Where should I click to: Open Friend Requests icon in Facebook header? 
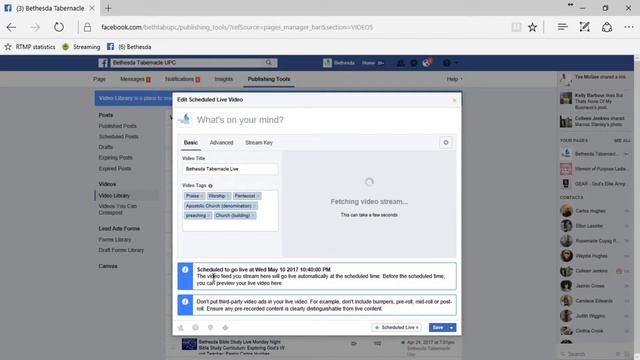coord(401,63)
